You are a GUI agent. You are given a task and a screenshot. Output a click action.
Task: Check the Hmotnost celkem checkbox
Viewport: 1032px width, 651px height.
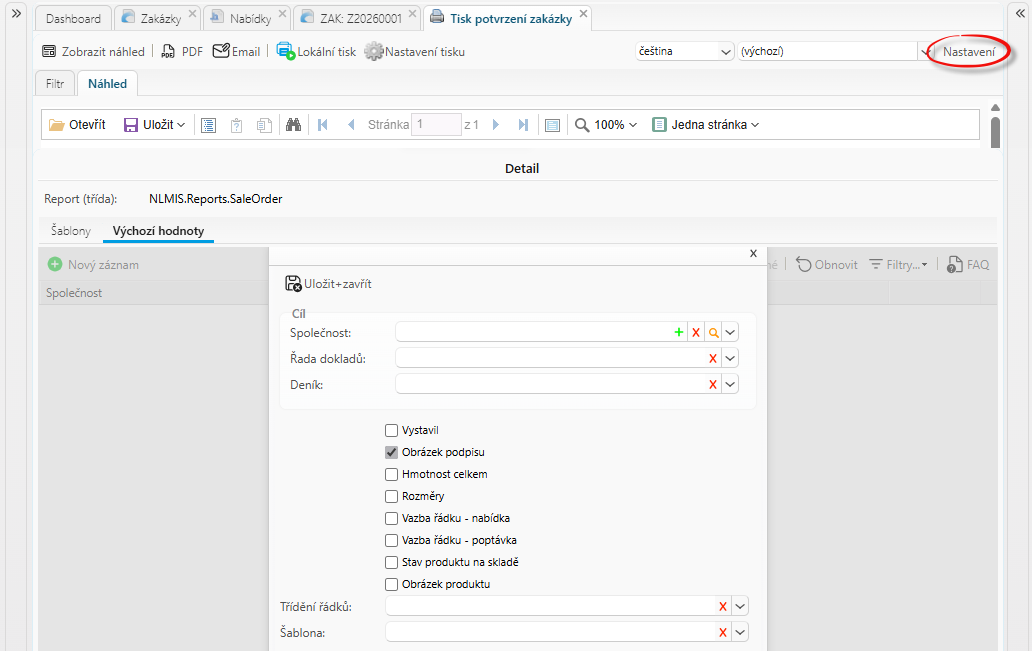tap(391, 474)
